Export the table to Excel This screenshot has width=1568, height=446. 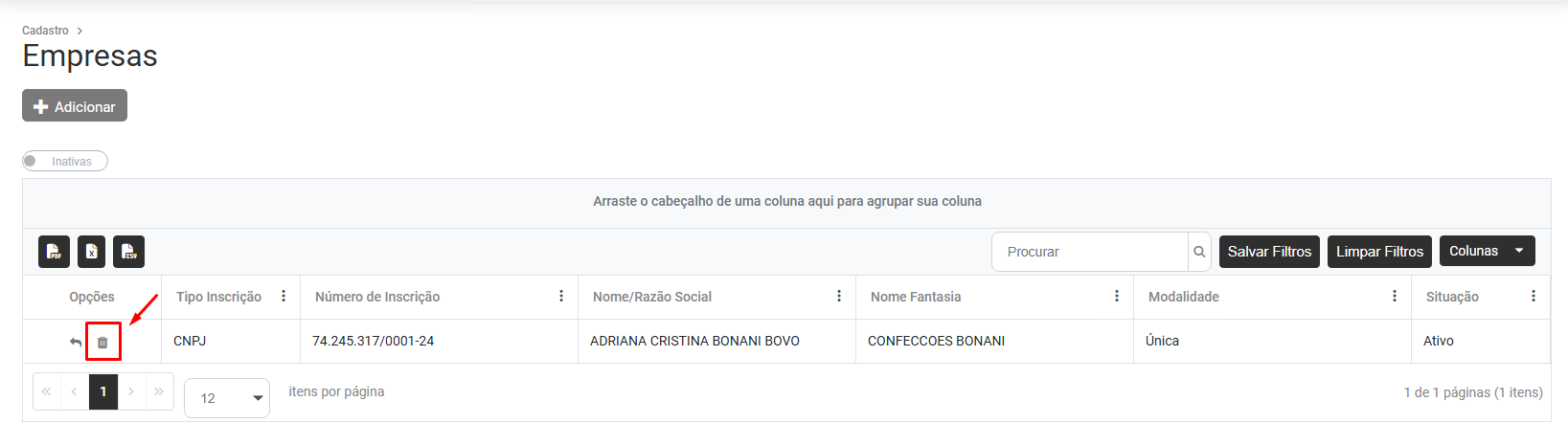pyautogui.click(x=92, y=252)
